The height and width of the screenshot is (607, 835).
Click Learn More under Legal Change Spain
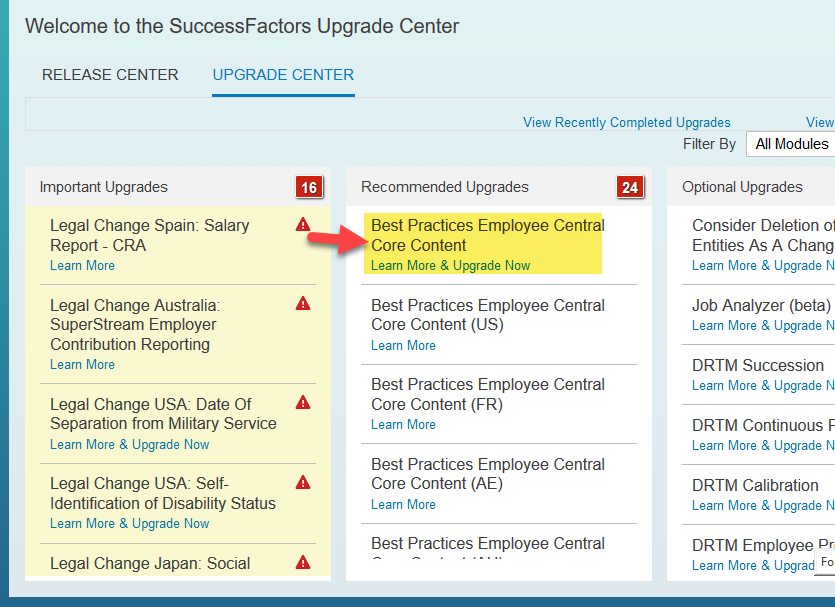point(83,266)
